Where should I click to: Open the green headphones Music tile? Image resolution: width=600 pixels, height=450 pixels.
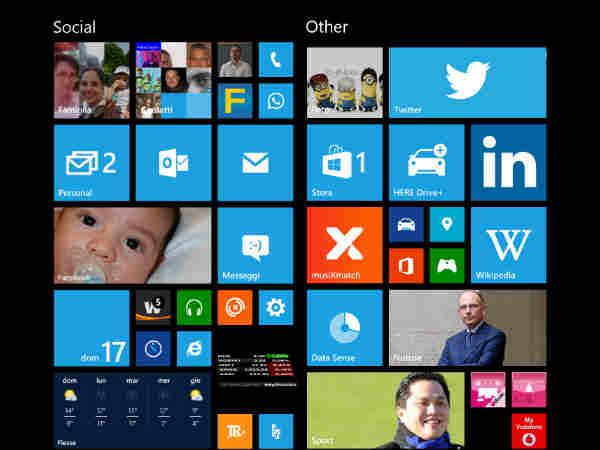[194, 307]
